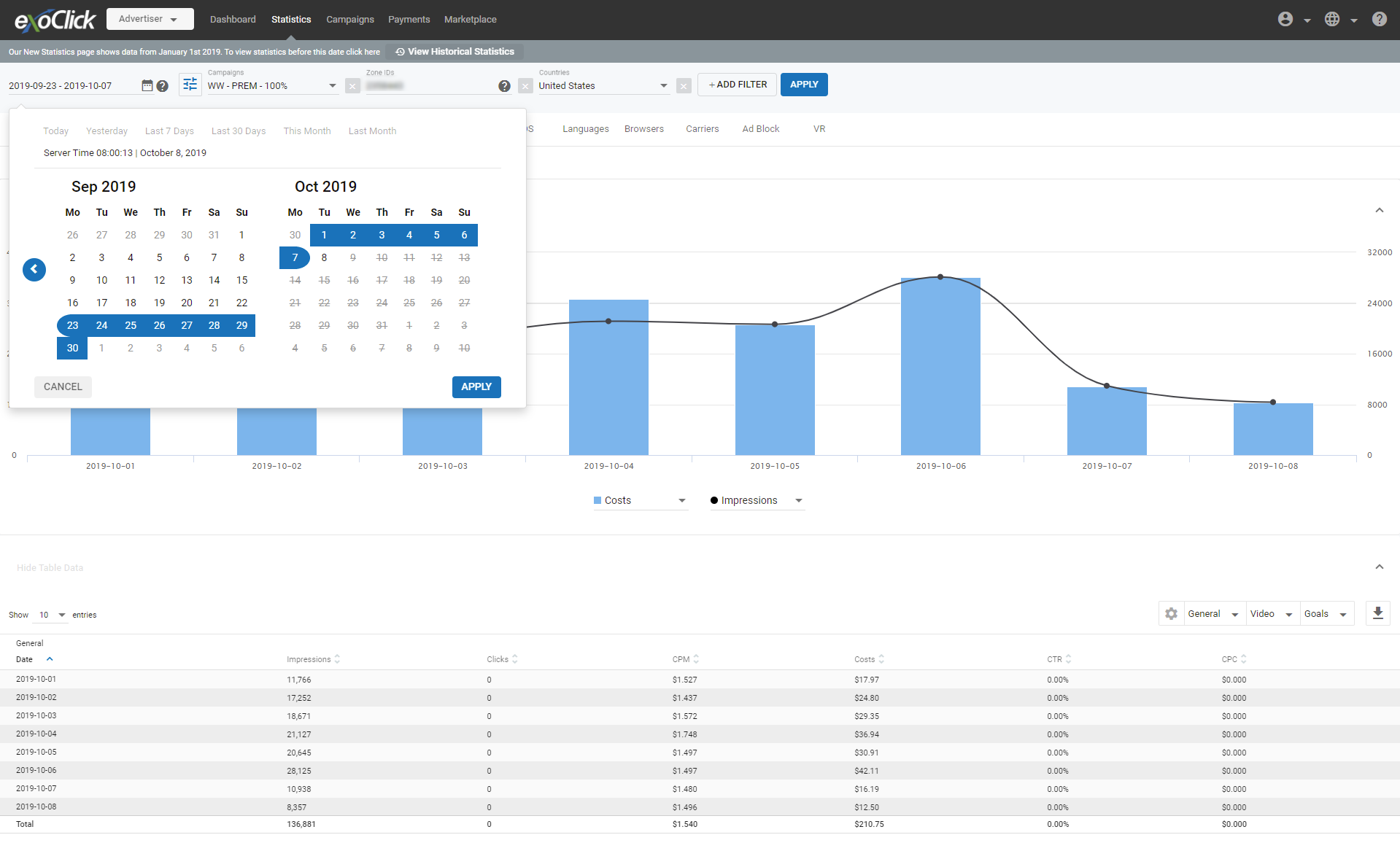The image size is (1400, 851).
Task: Sort table by Date column
Action: [34, 659]
